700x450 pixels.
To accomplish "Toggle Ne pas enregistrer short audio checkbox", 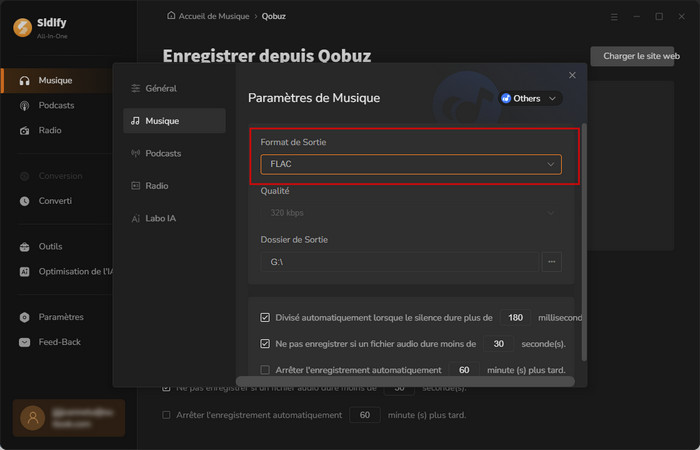I will [x=265, y=344].
